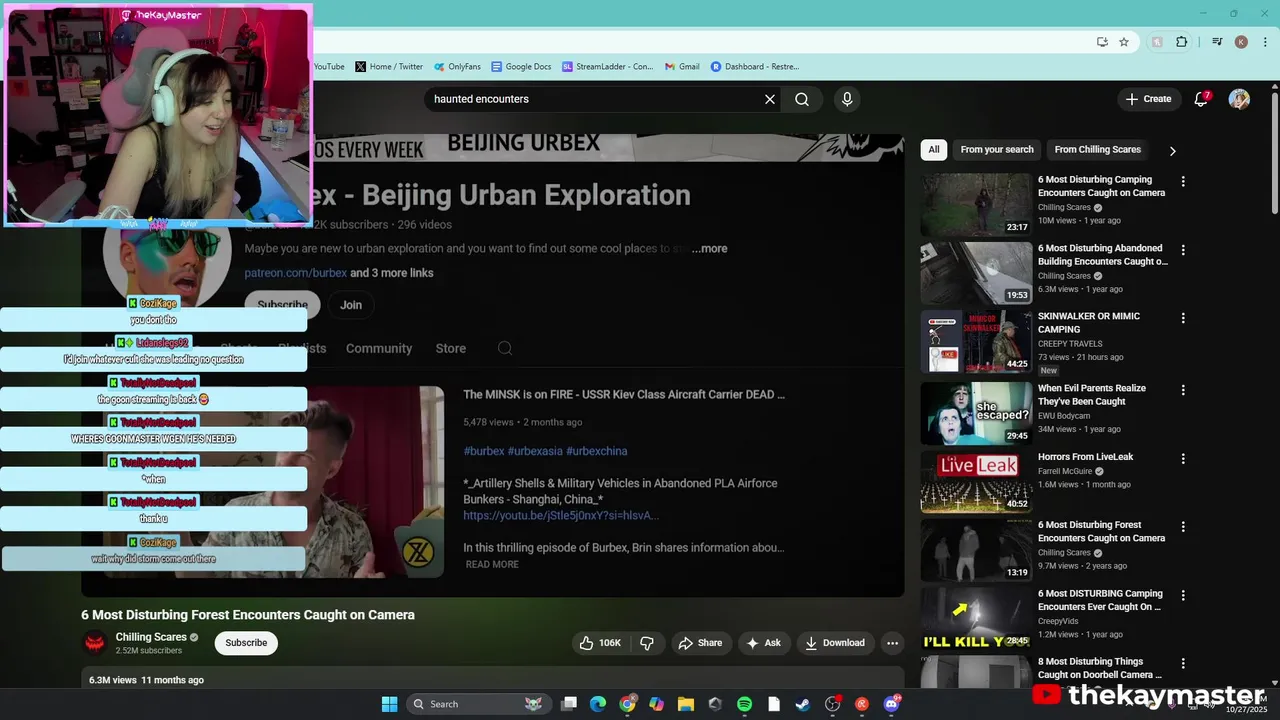Open the Windows Start menu
This screenshot has width=1280, height=720.
coord(389,704)
